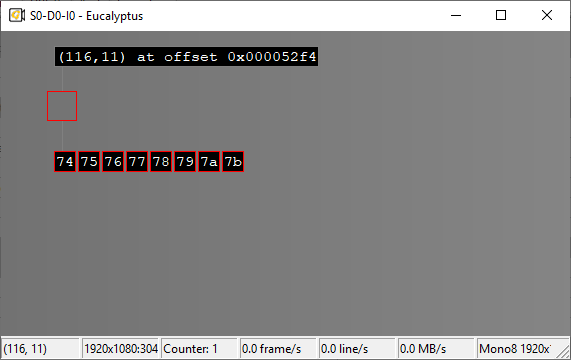Select the pixel value 77 box
The height and width of the screenshot is (360, 571).
click(x=137, y=162)
